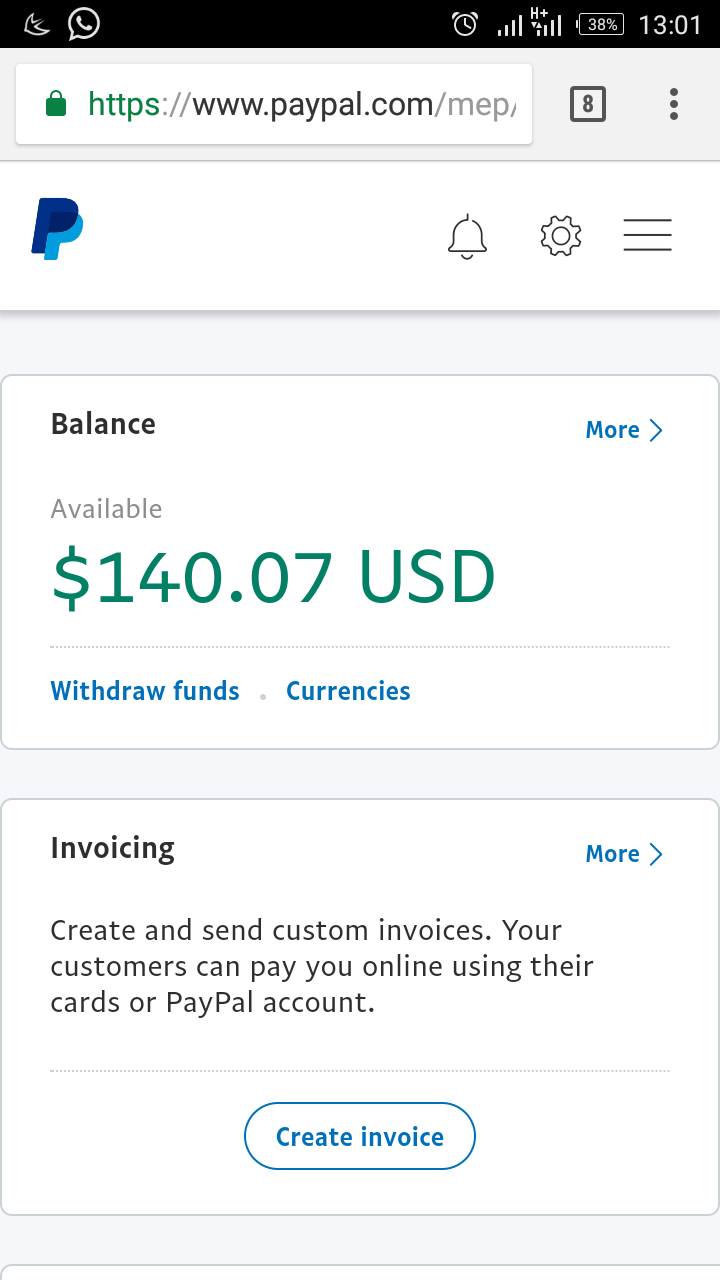Screen dimensions: 720x1280
Task: Open the browser tab switcher showing 8
Action: [587, 104]
